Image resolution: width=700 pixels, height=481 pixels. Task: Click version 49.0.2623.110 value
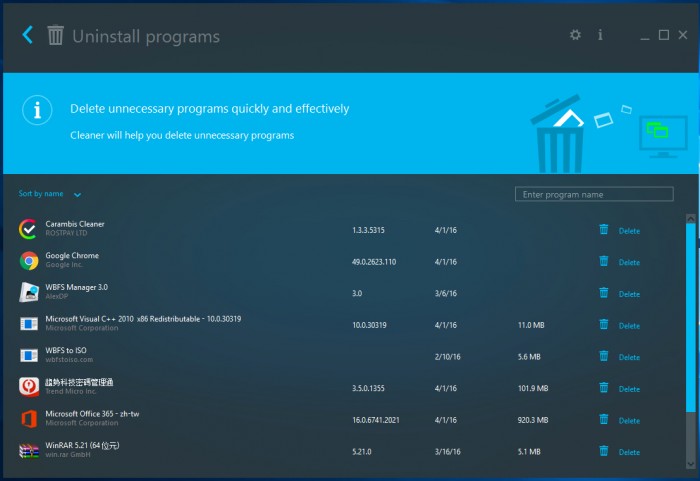point(374,262)
